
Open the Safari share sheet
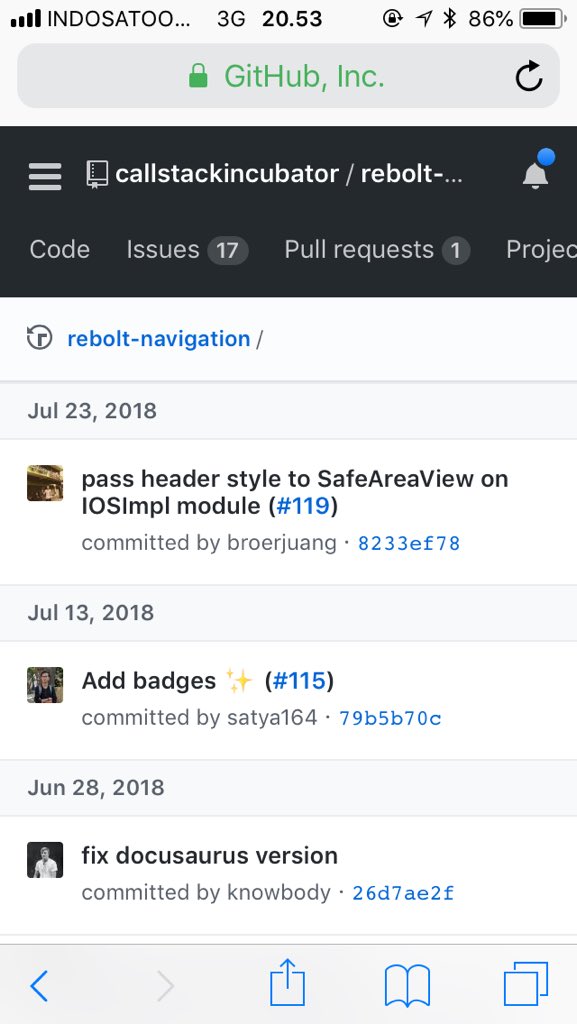pos(288,982)
